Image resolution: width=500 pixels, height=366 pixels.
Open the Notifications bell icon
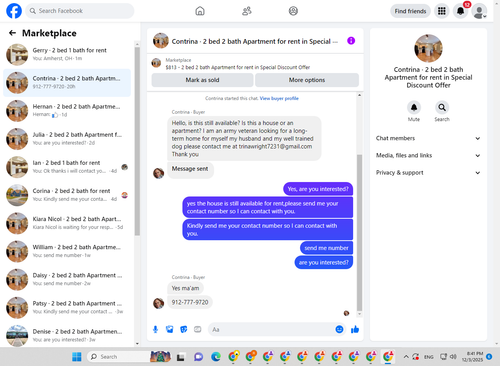pyautogui.click(x=460, y=11)
